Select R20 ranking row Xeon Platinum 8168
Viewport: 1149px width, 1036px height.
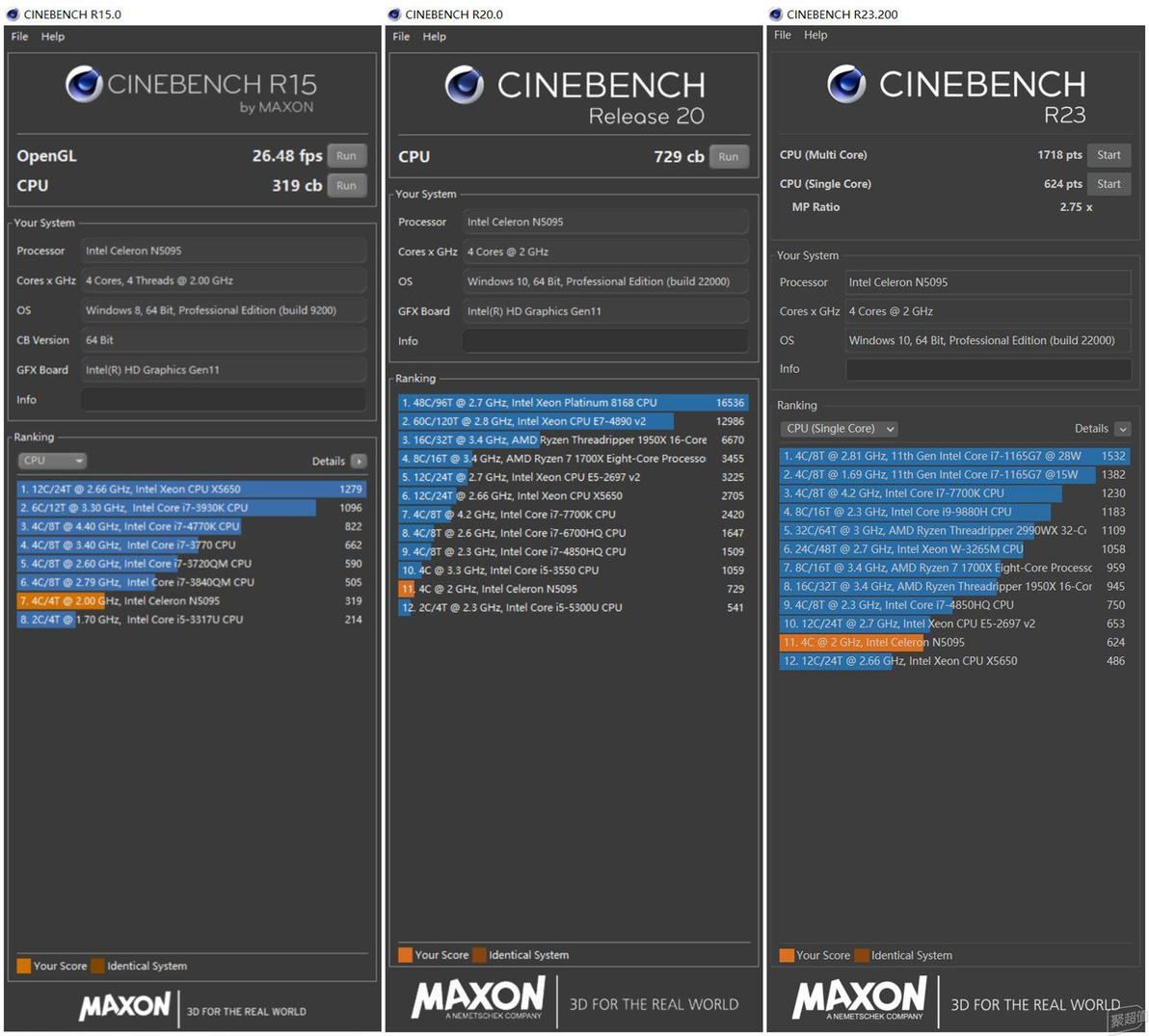point(573,402)
